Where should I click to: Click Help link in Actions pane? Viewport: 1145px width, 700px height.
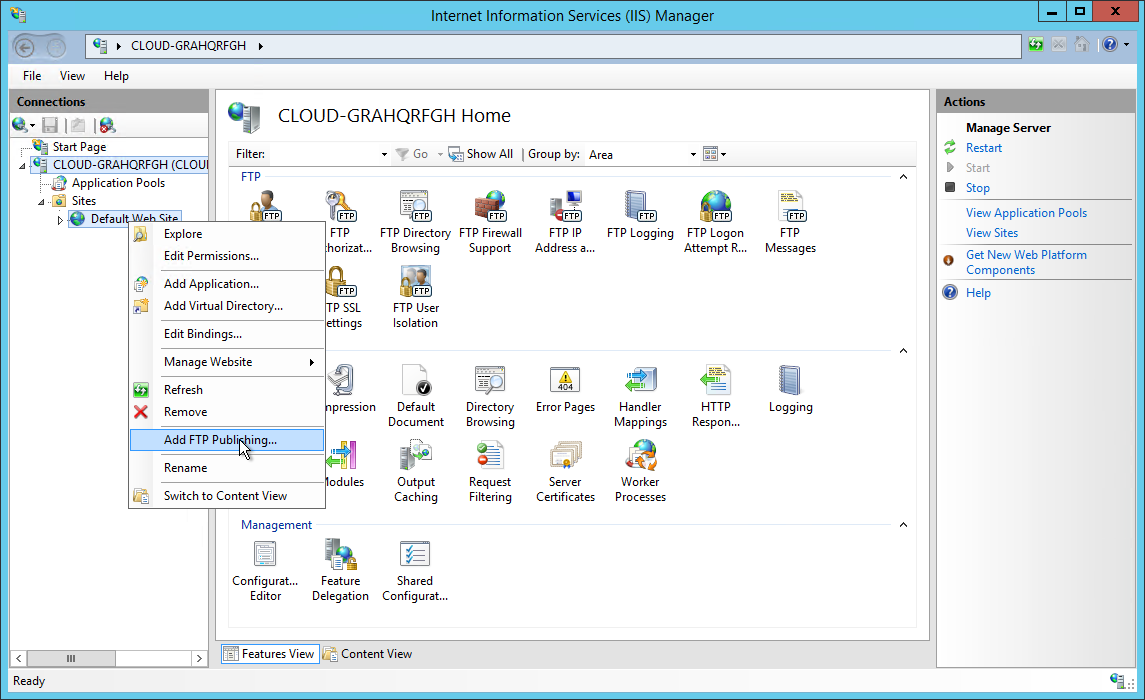(978, 293)
